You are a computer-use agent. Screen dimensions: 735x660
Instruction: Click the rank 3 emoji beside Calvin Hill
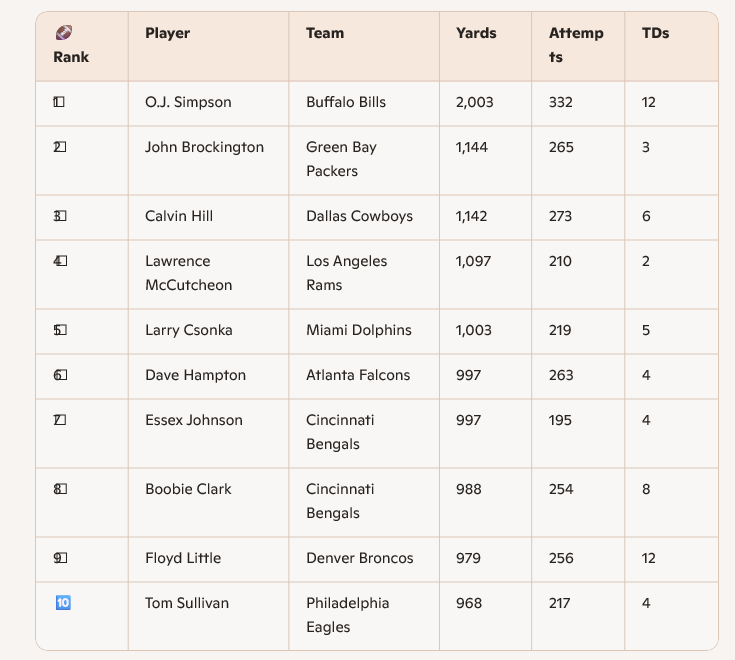pos(60,216)
